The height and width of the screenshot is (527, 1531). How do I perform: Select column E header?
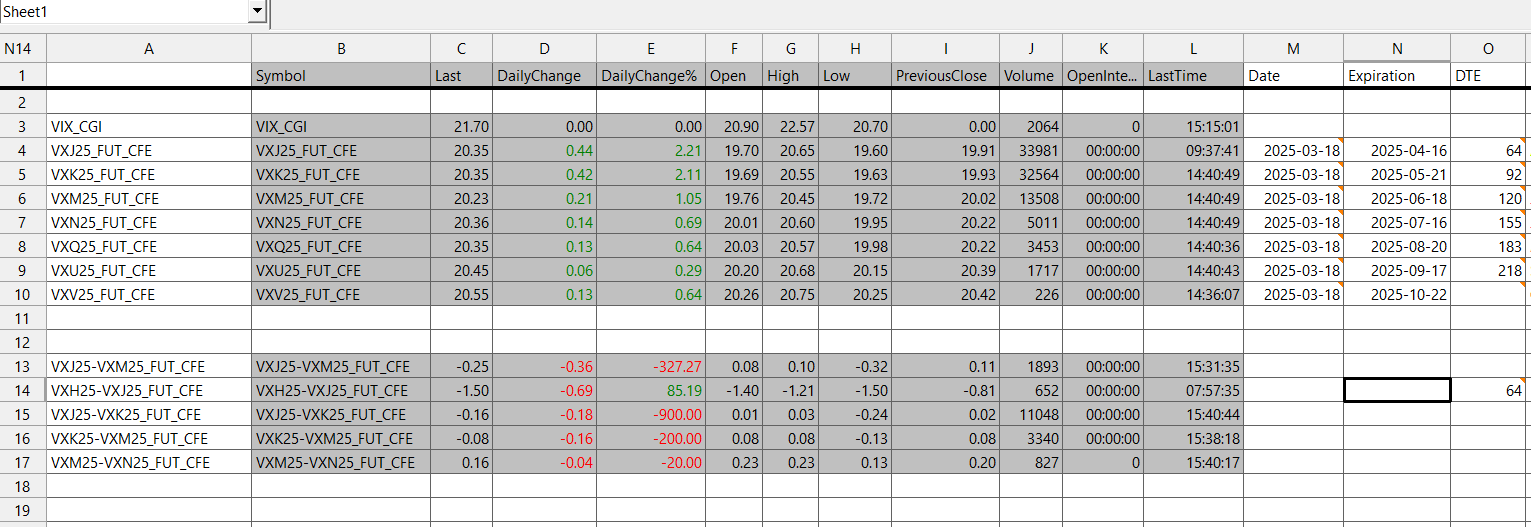click(x=651, y=48)
